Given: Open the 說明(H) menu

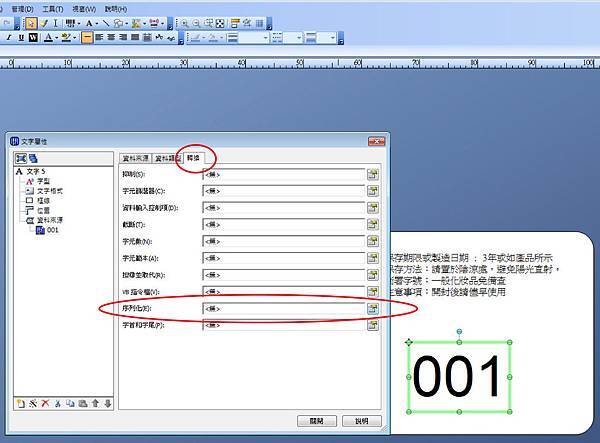Looking at the screenshot, I should [116, 9].
